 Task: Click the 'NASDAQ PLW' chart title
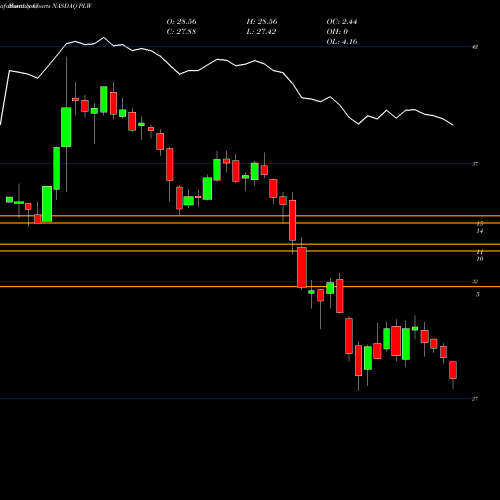pos(72,6)
